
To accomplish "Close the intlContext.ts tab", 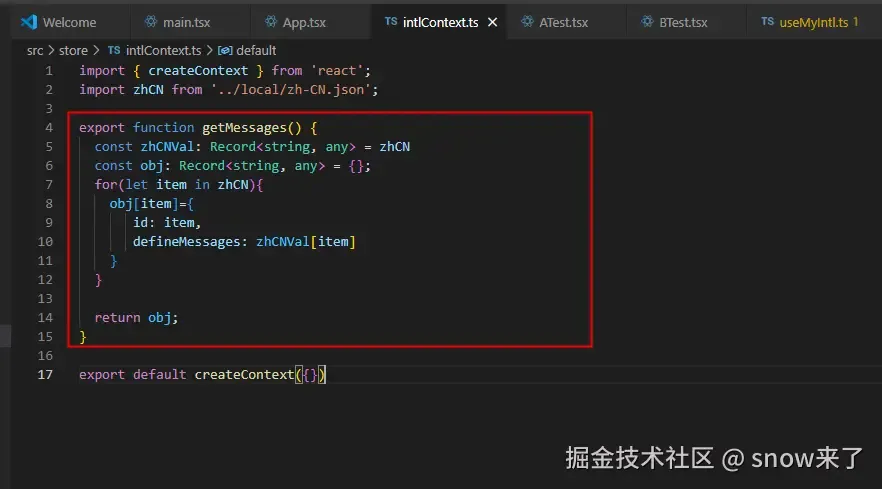I will point(492,22).
